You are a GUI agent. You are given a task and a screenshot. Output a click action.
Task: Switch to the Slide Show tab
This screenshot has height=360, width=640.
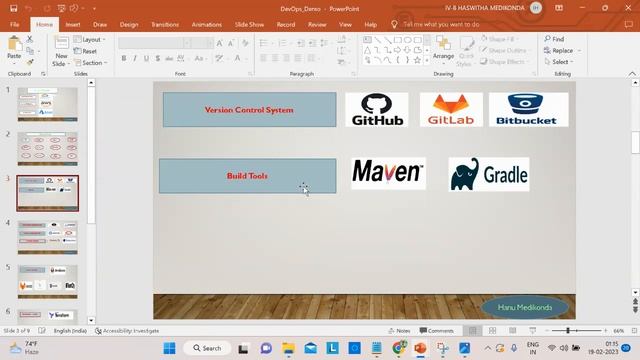tap(249, 24)
